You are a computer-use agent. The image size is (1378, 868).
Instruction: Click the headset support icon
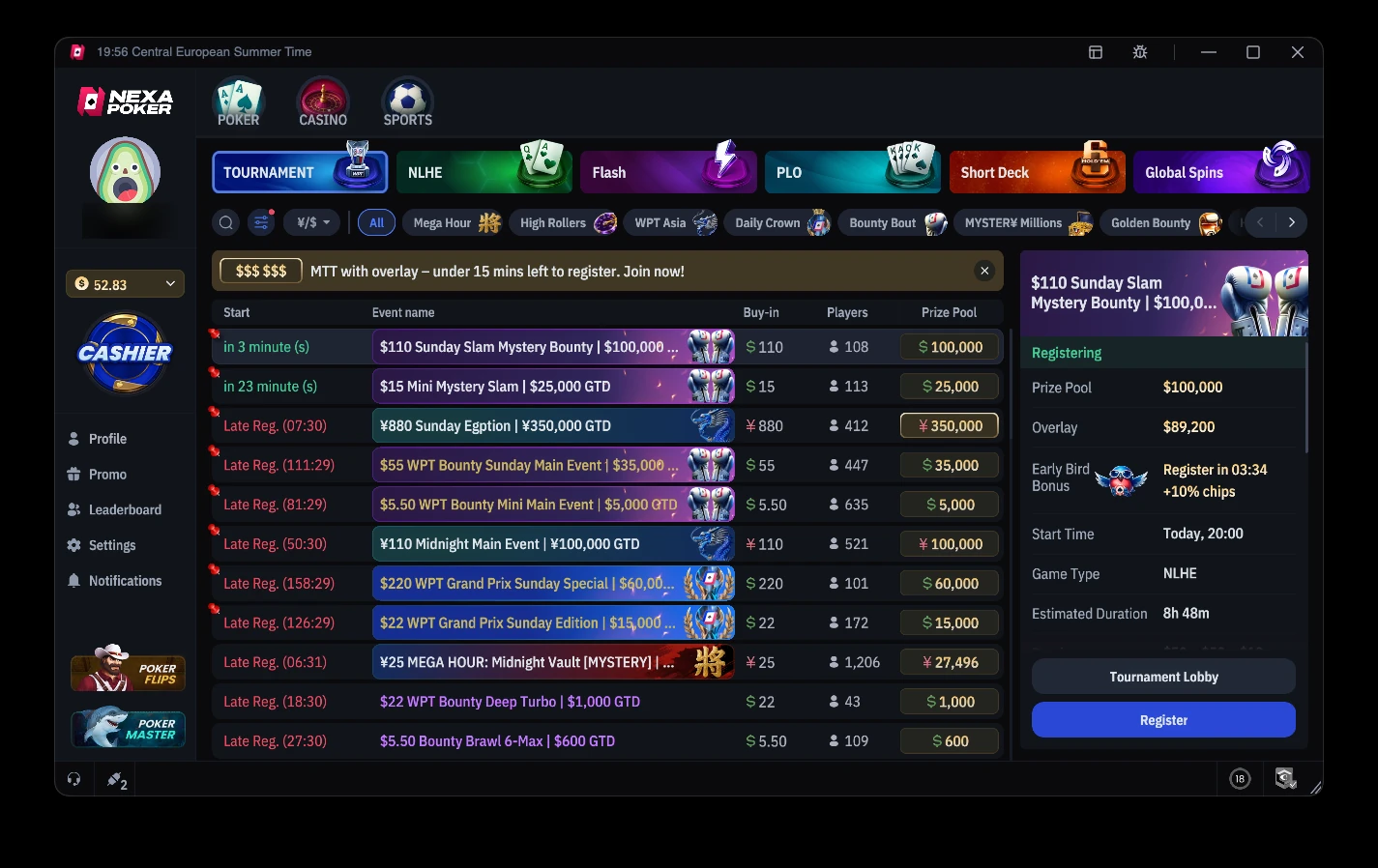click(74, 779)
